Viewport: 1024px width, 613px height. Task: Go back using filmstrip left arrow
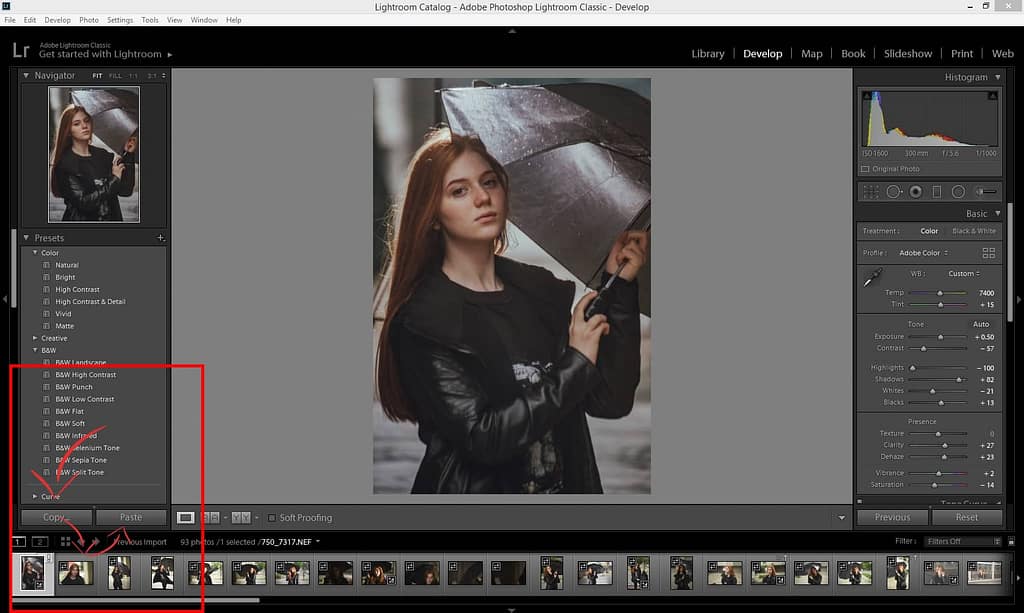pos(81,542)
